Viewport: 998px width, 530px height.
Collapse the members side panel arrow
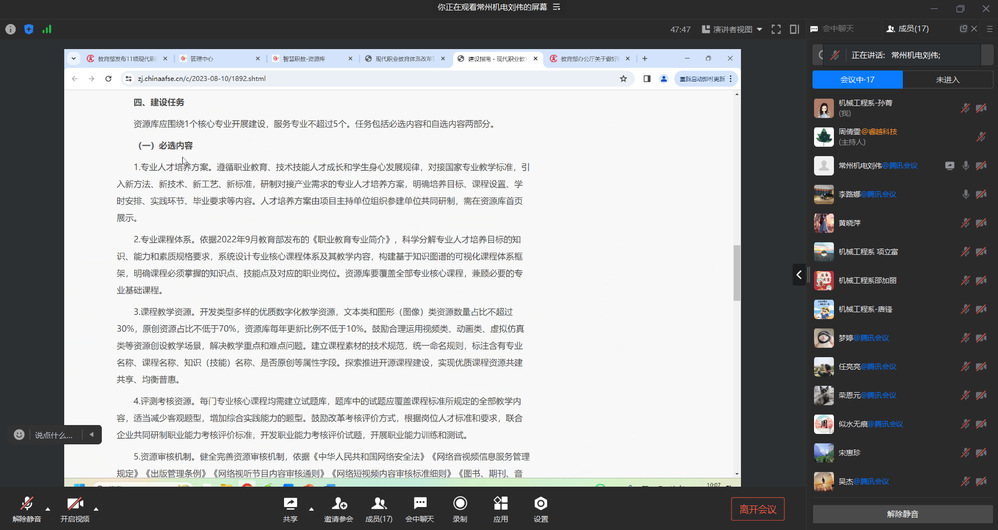(x=799, y=273)
